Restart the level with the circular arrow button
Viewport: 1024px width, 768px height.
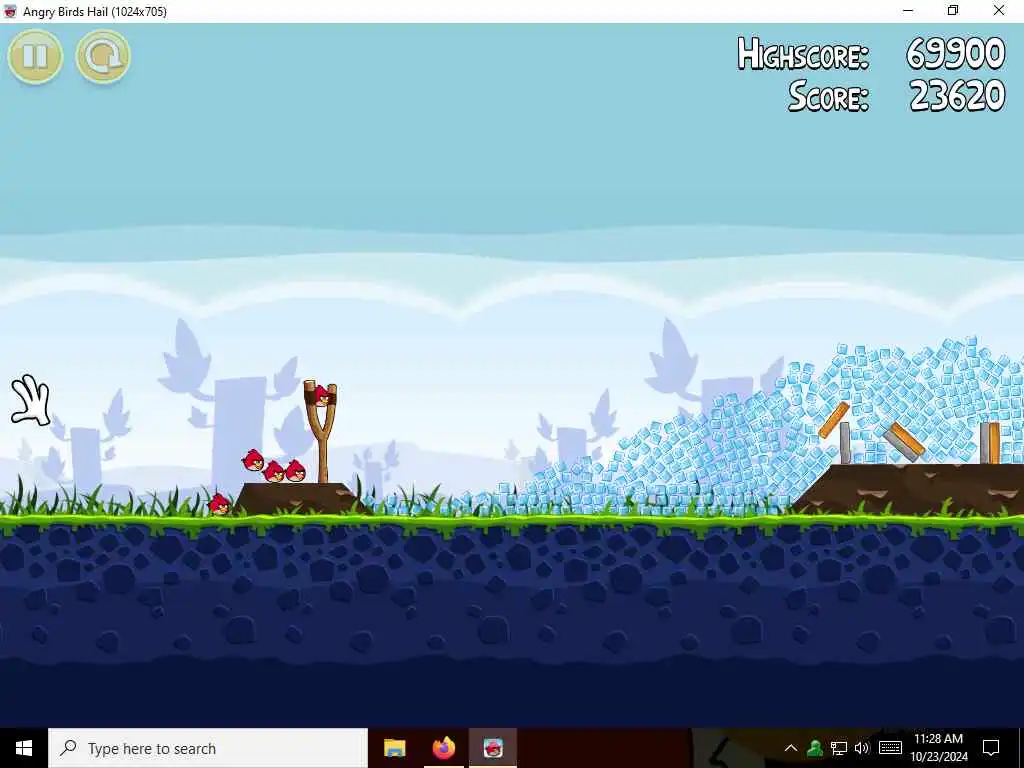pyautogui.click(x=103, y=57)
